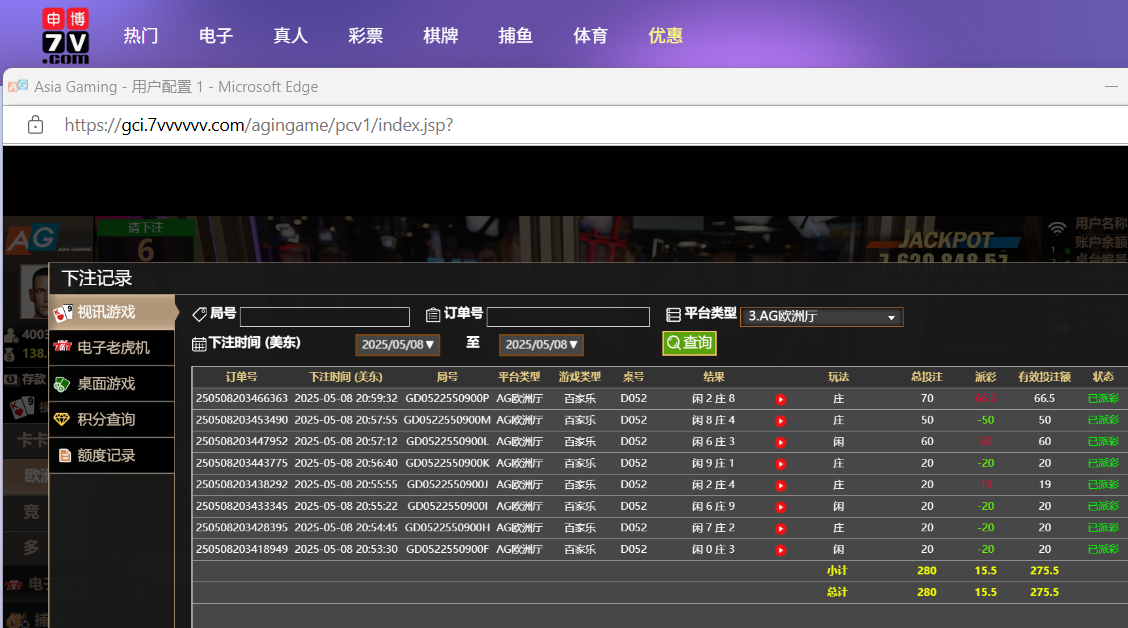The width and height of the screenshot is (1128, 628).
Task: Play video replay for order 250508203466363
Action: (x=780, y=399)
